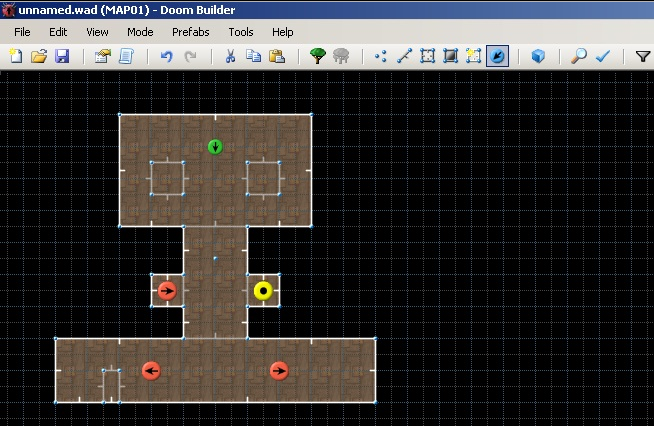Open the script editor scroll icon
The width and height of the screenshot is (654, 426).
tap(126, 55)
